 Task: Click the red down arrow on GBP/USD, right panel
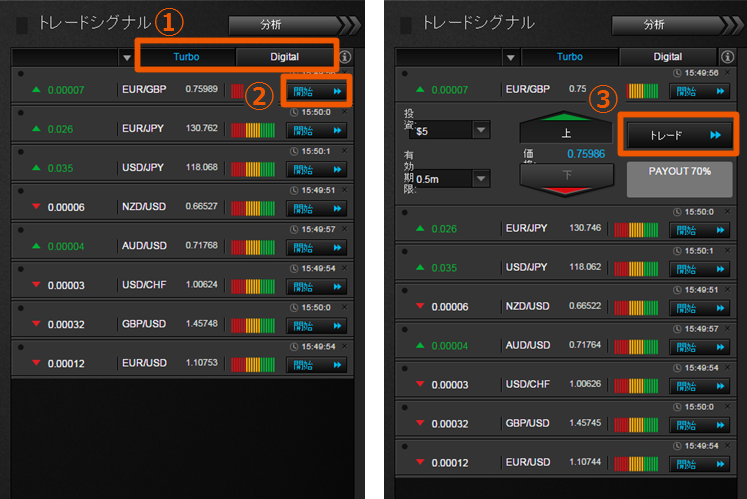[420, 423]
